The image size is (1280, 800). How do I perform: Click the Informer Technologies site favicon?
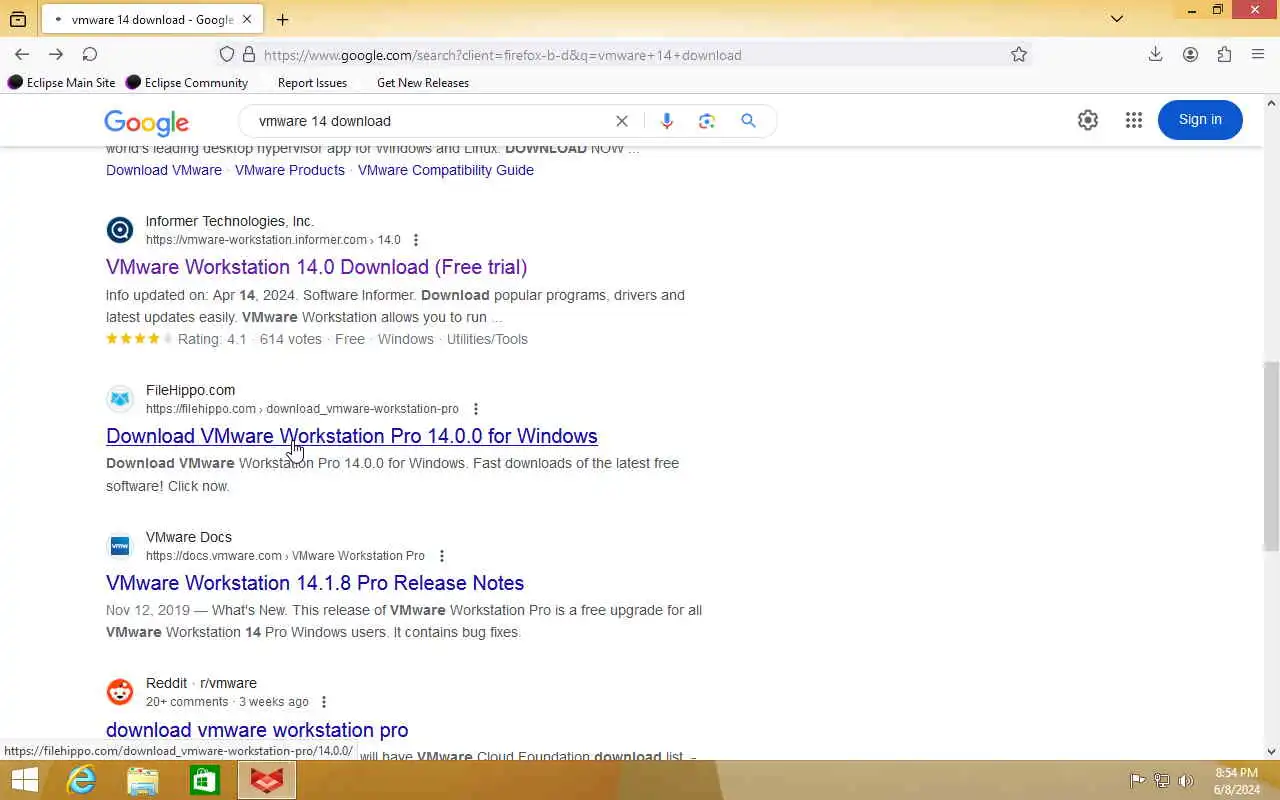point(120,230)
